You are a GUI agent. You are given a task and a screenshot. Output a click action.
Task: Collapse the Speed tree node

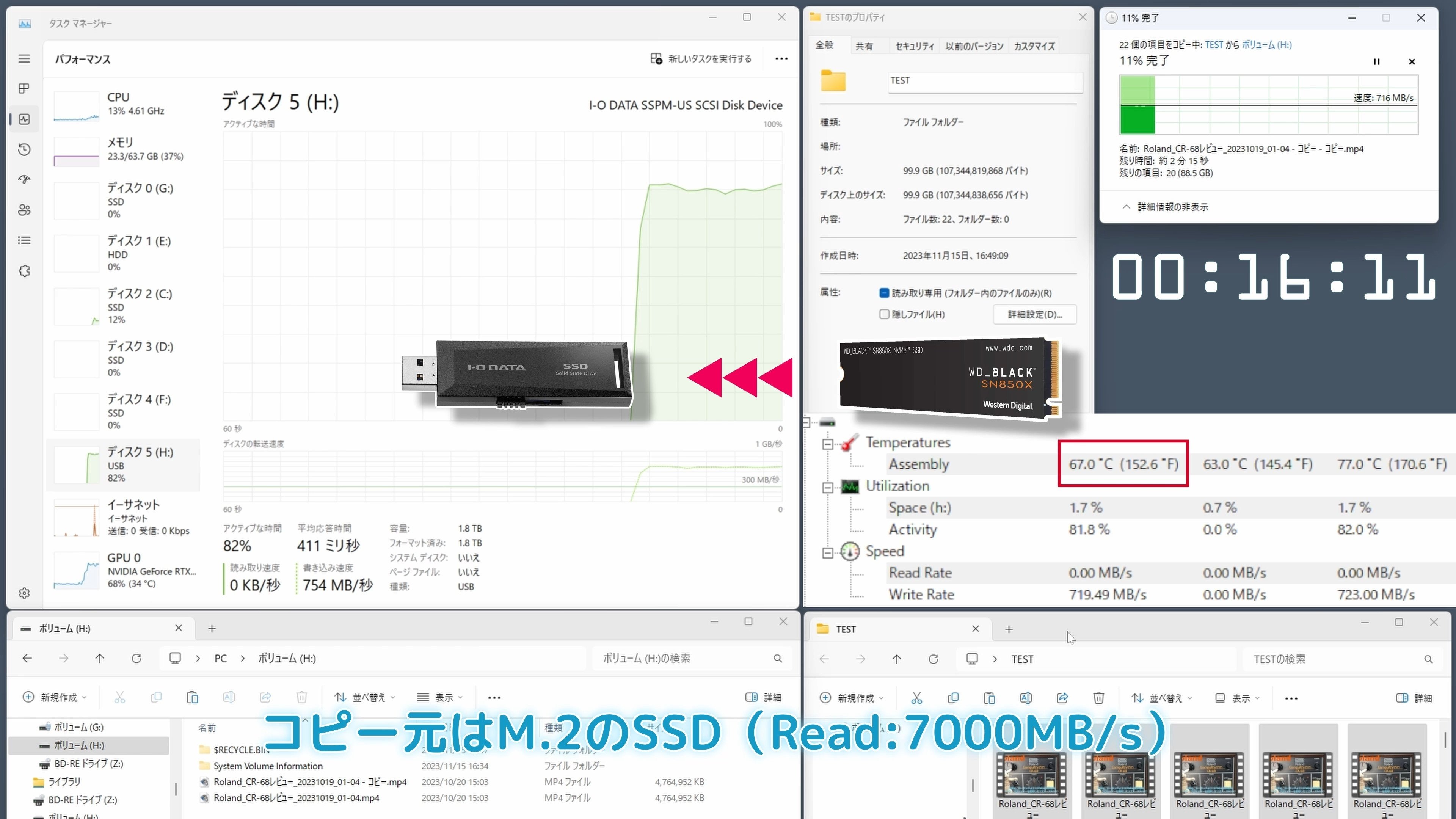click(827, 552)
